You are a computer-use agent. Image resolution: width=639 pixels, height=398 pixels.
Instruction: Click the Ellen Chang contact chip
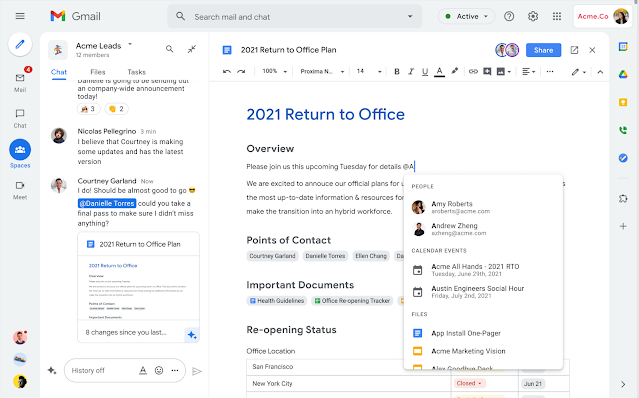coord(370,256)
